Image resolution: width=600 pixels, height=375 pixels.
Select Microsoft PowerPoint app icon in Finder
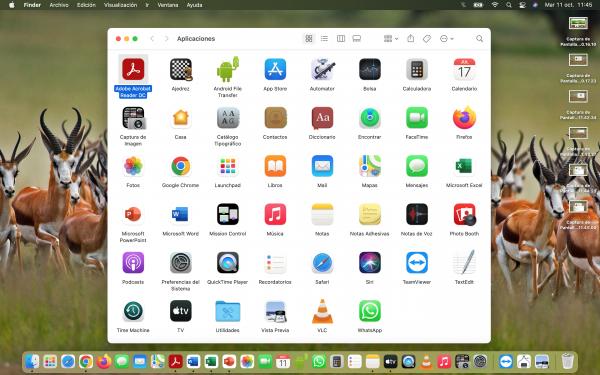133,215
